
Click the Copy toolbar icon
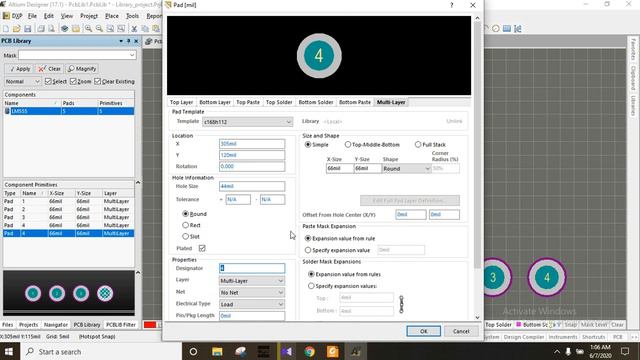[x=145, y=29]
